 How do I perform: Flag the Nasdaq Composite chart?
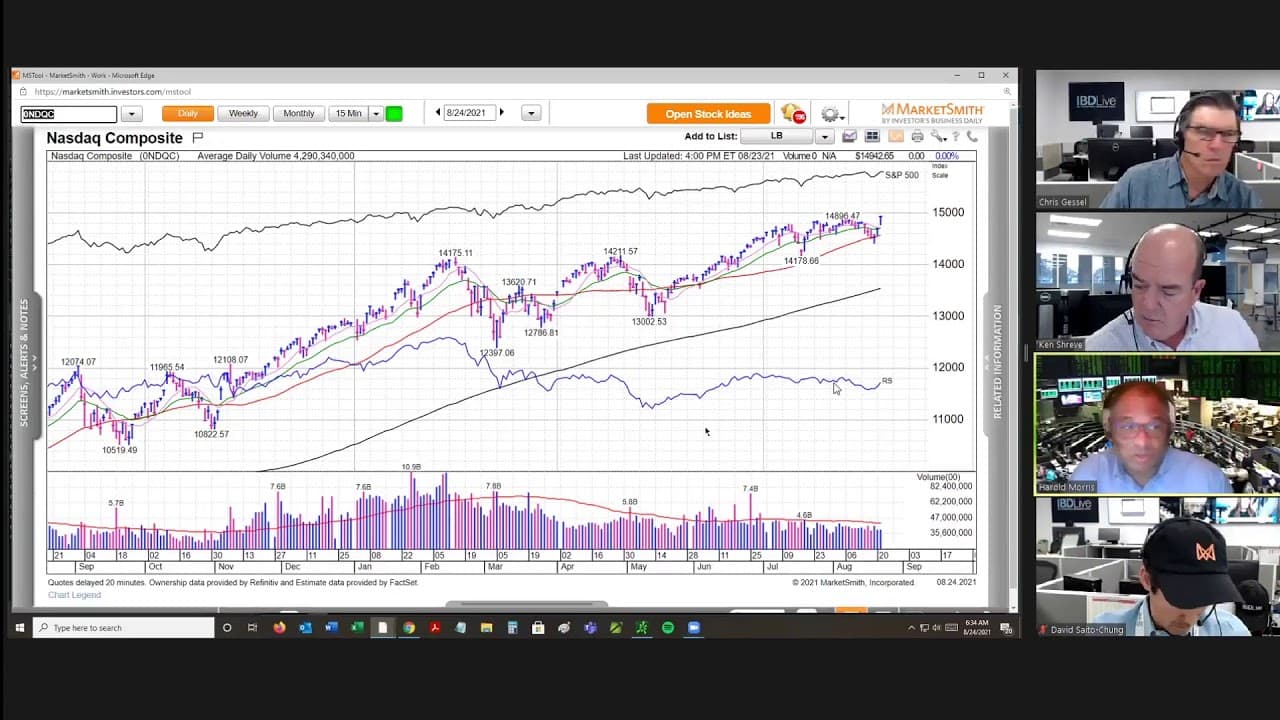[x=198, y=138]
